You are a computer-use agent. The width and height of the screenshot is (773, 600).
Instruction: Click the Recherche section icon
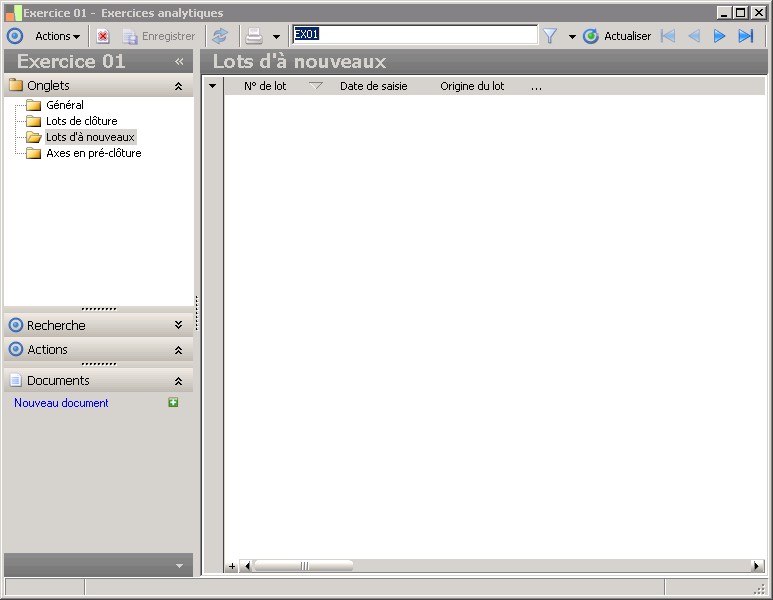pyautogui.click(x=16, y=325)
